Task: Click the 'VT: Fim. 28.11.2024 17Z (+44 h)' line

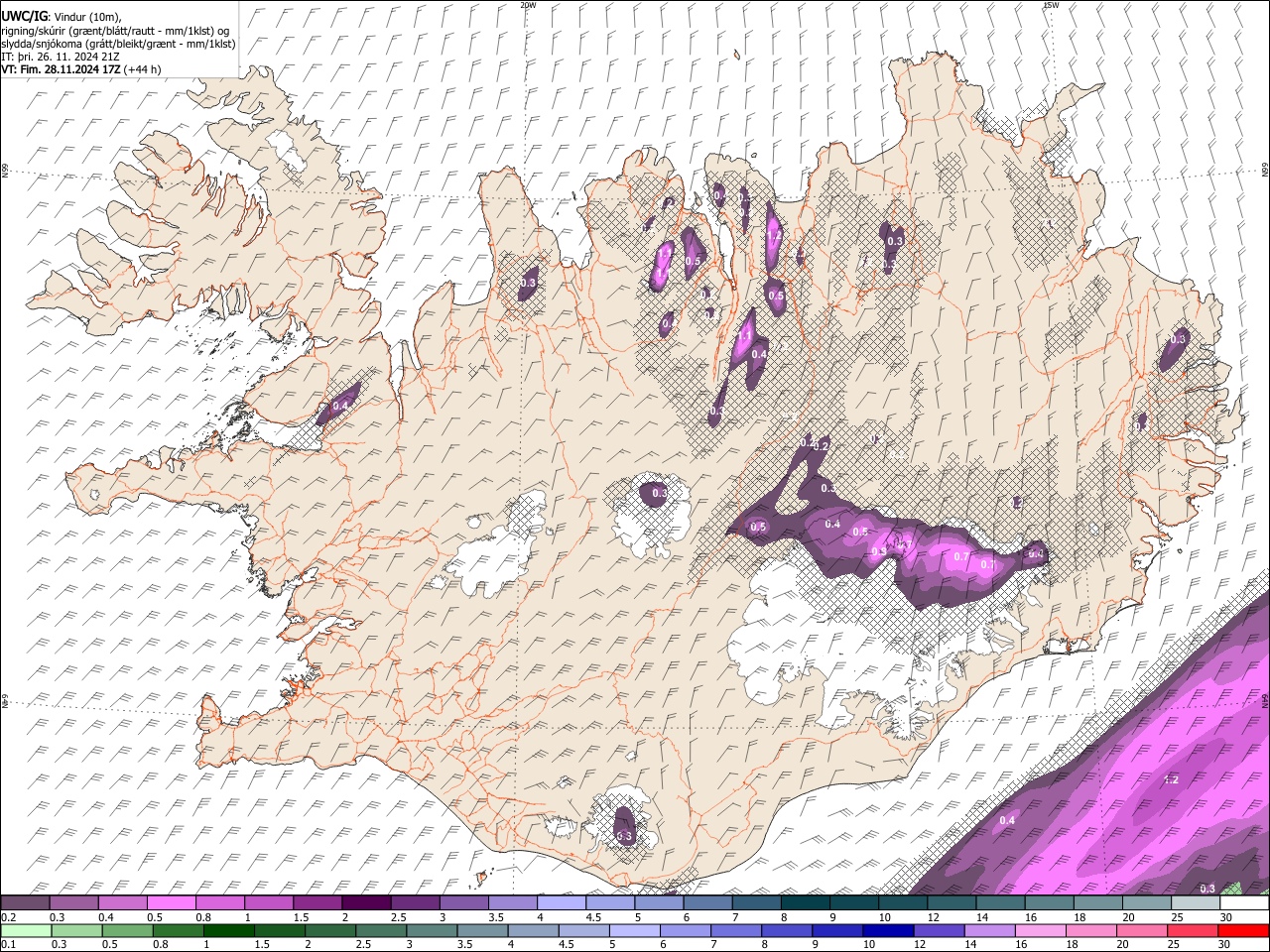Action: point(81,69)
